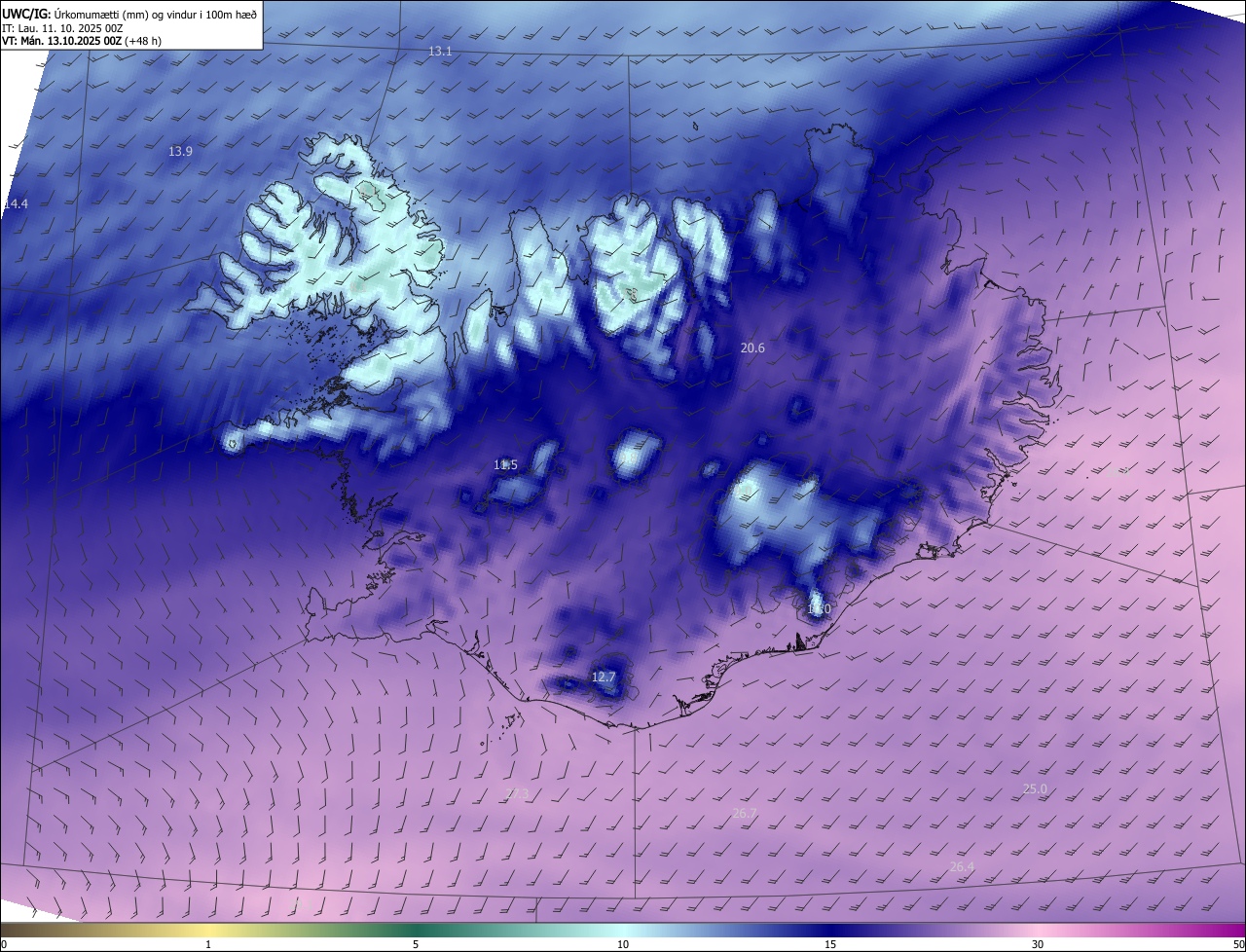Click the color scale tick label 10

(623, 944)
